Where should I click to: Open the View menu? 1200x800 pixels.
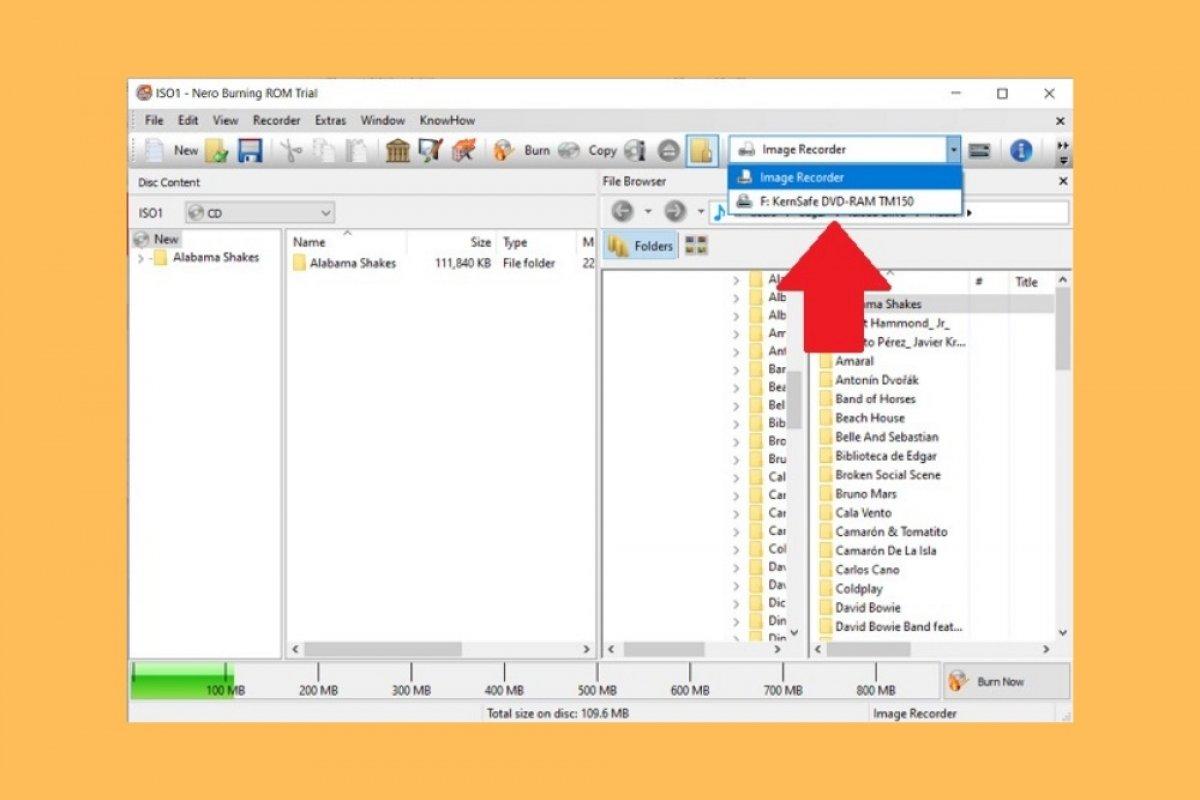pos(225,120)
